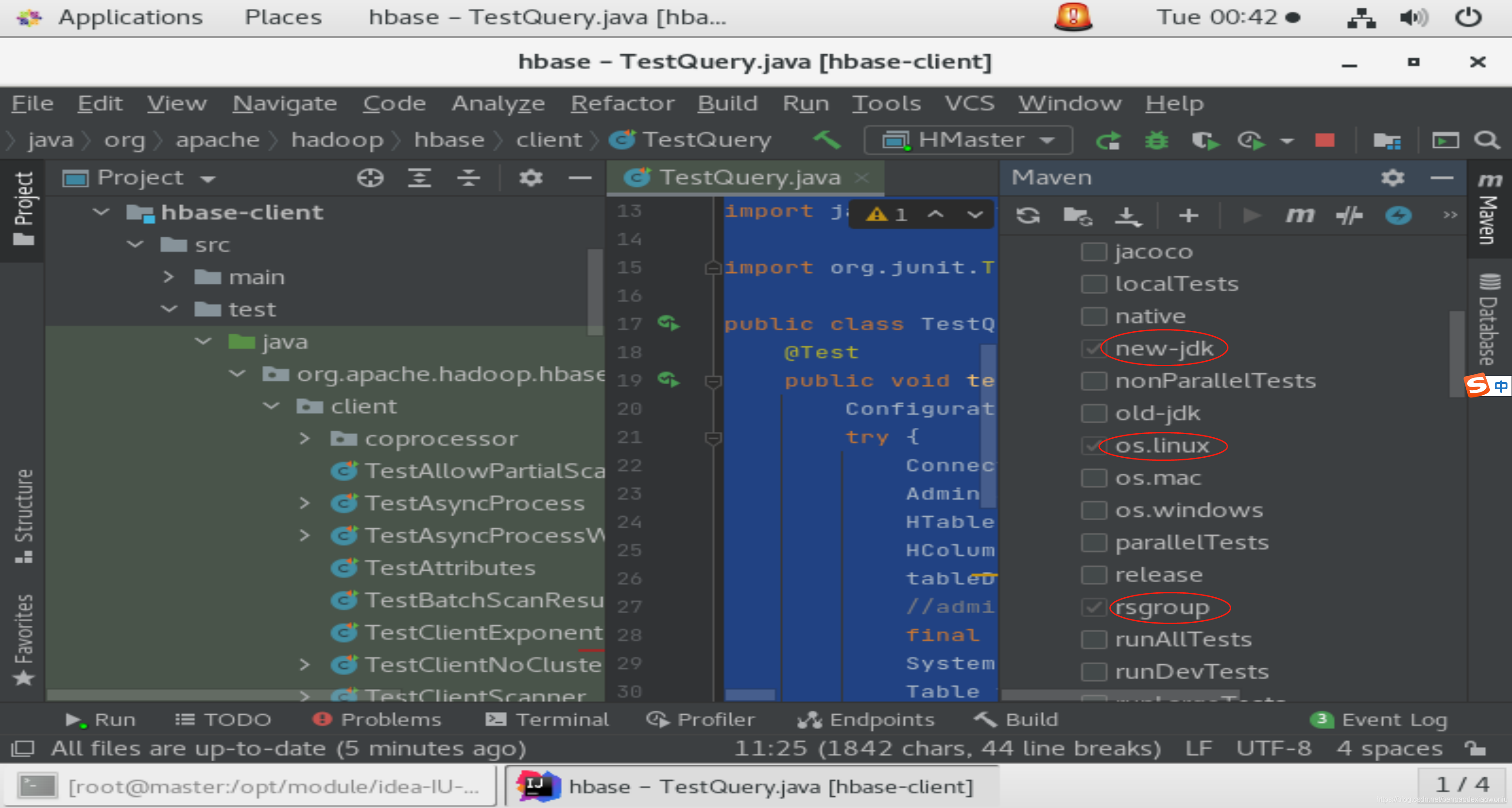Open Search Everywhere magnifier icon

[x=1487, y=140]
